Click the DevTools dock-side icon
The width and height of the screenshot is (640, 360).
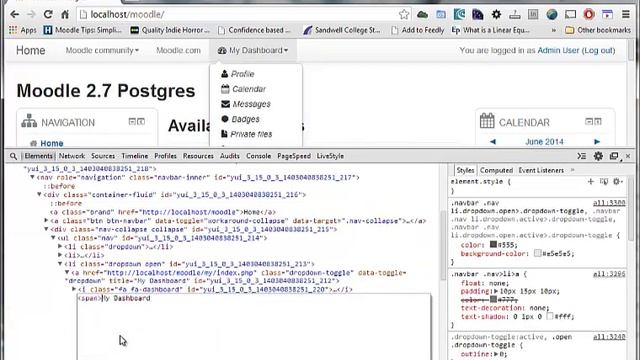pyautogui.click(x=614, y=156)
